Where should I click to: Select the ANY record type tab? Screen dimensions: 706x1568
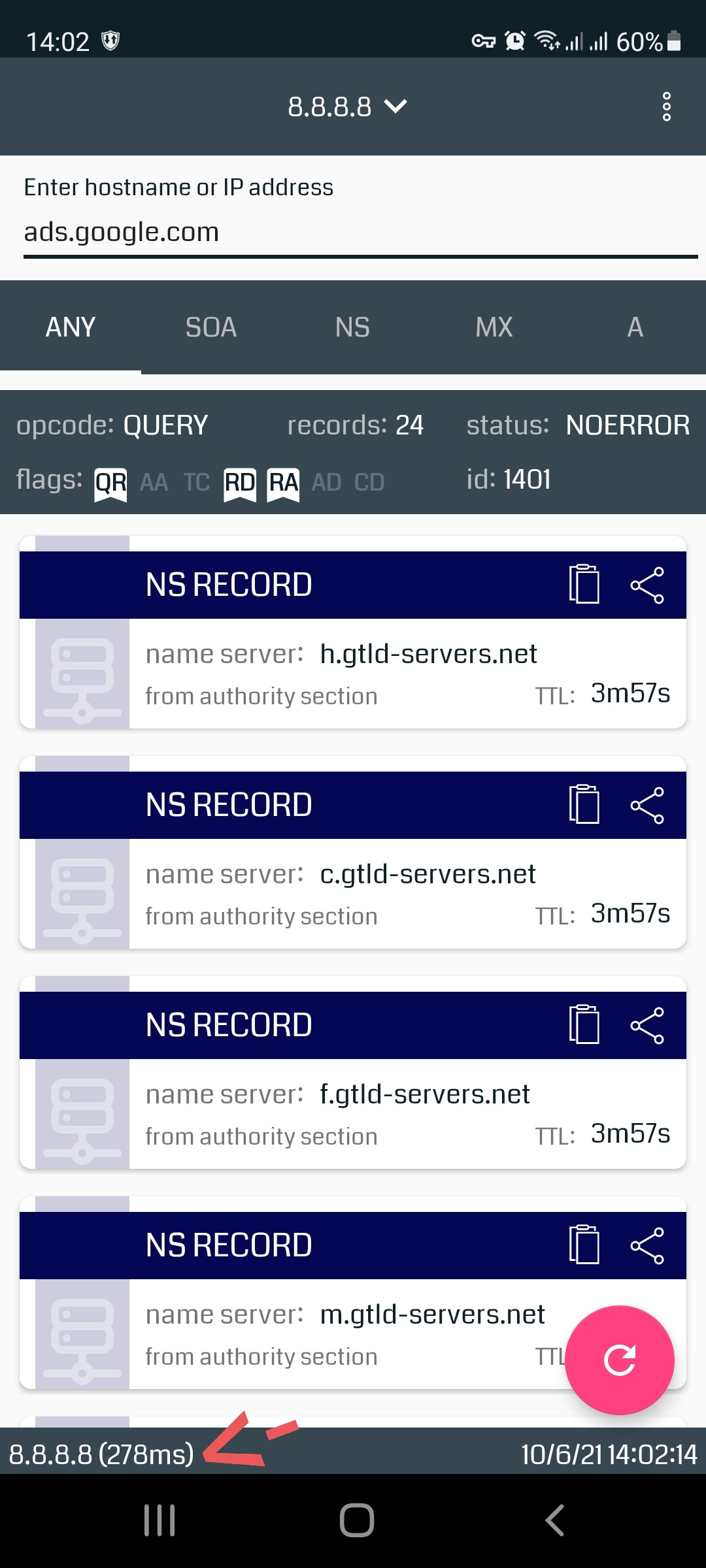pyautogui.click(x=71, y=327)
